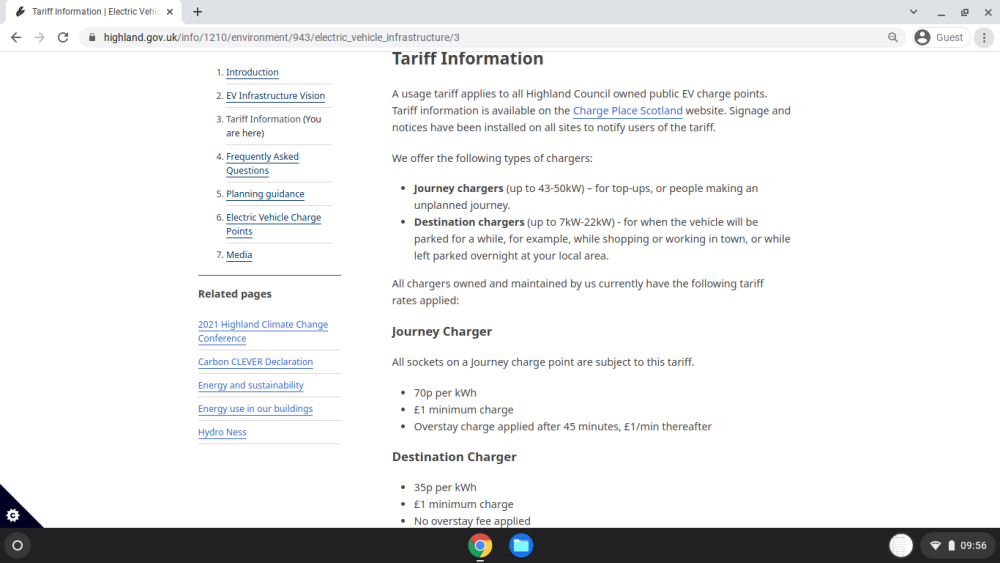Open the Chrome three-dot menu
Viewport: 1000px width, 563px height.
click(x=984, y=38)
